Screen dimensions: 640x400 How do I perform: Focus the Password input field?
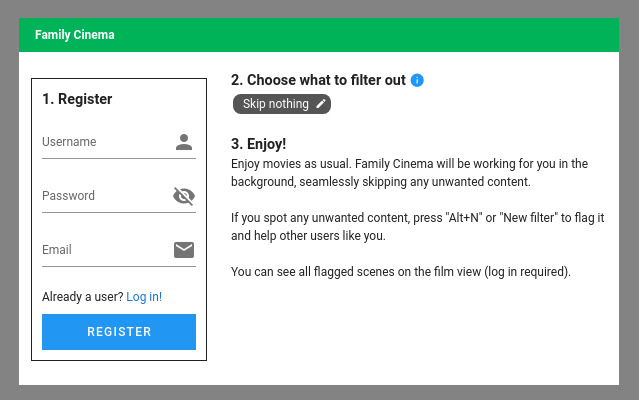(105, 196)
